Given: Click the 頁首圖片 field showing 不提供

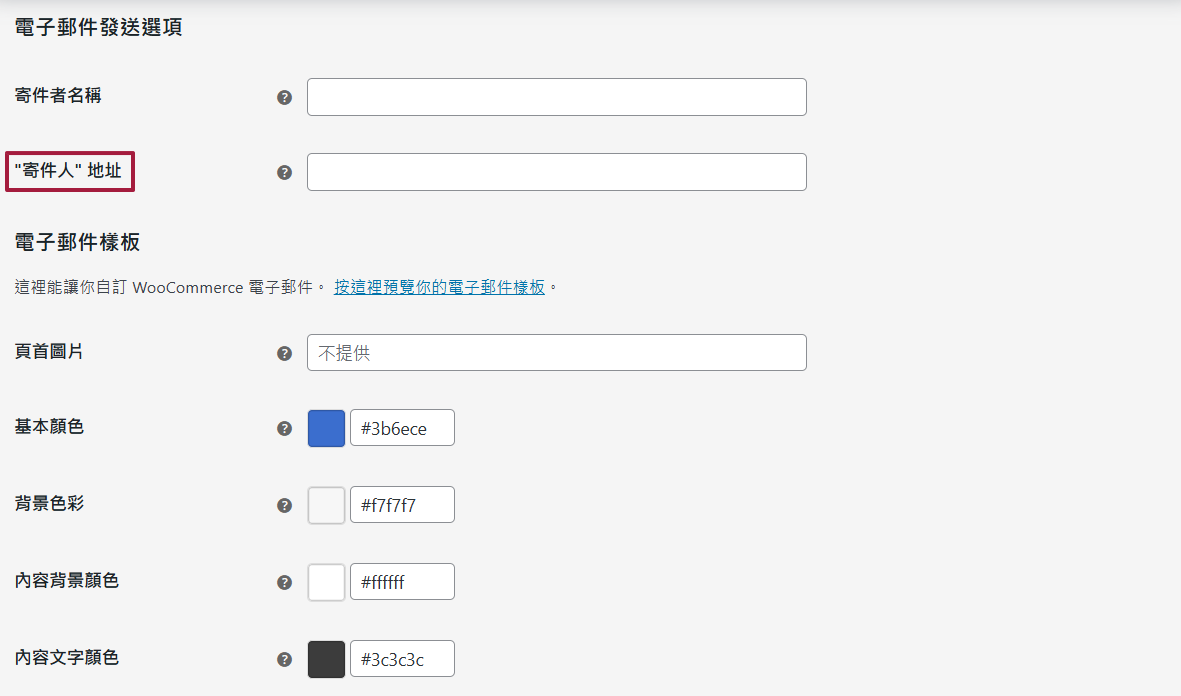Looking at the screenshot, I should (x=556, y=352).
